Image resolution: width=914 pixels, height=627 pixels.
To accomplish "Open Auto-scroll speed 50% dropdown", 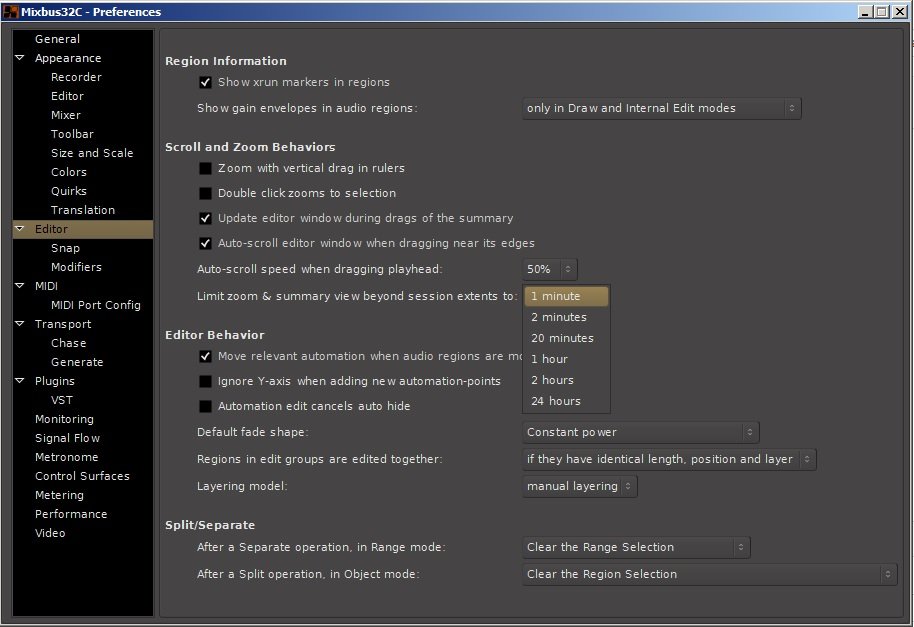I will click(x=550, y=269).
